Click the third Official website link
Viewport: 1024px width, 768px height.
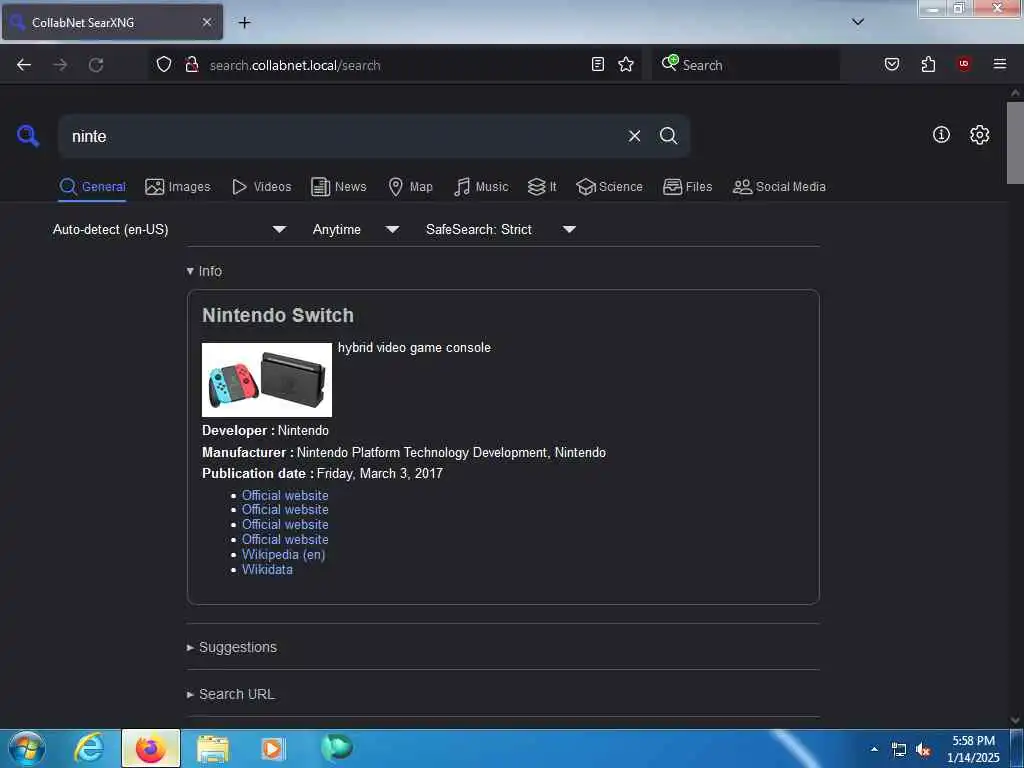point(285,524)
